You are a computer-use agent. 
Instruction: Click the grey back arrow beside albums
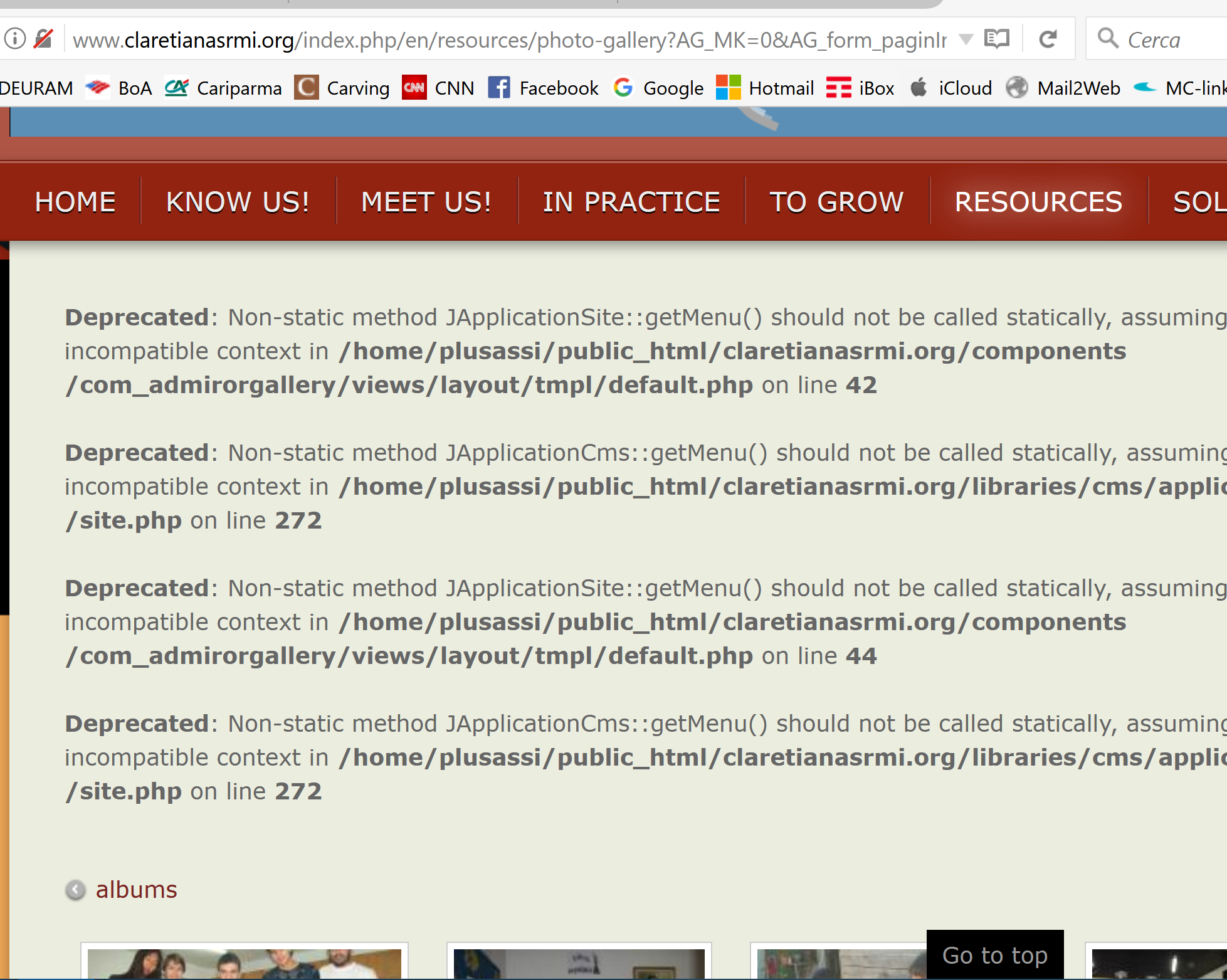pos(75,890)
